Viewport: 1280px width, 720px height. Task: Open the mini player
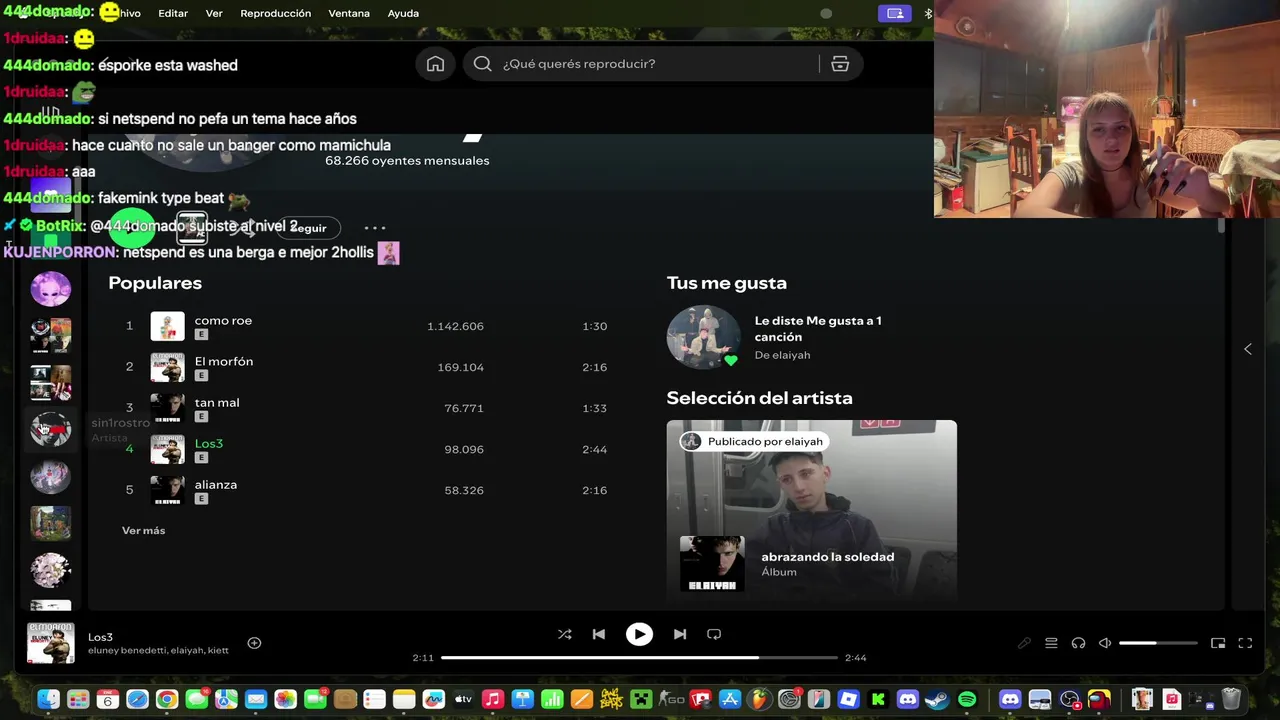pyautogui.click(x=1218, y=643)
